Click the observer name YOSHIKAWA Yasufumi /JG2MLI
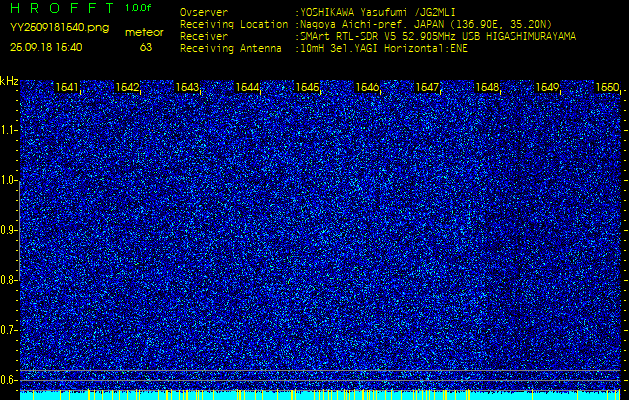 378,12
